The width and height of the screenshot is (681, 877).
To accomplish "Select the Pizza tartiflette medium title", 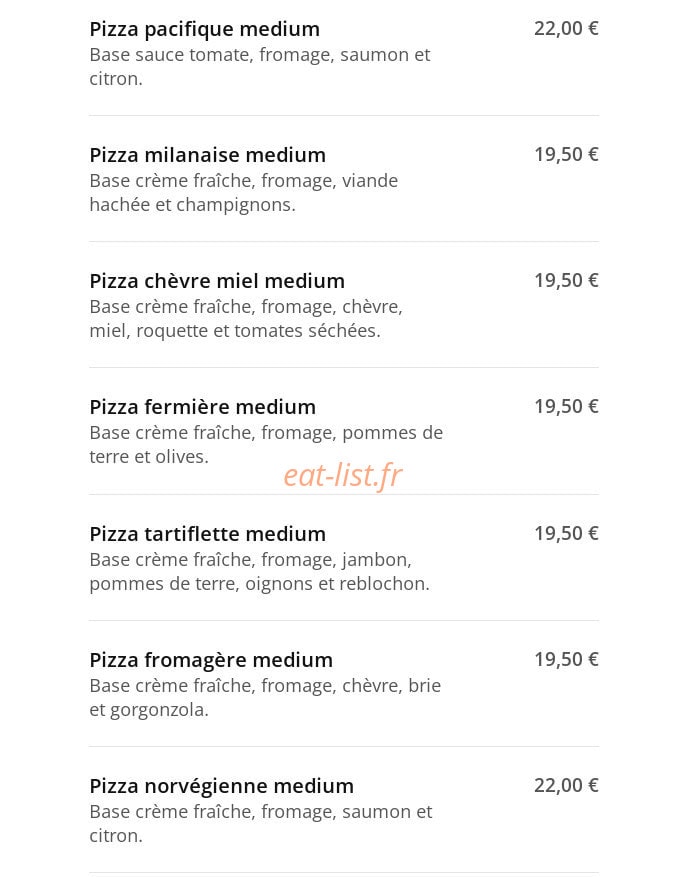I will click(207, 534).
